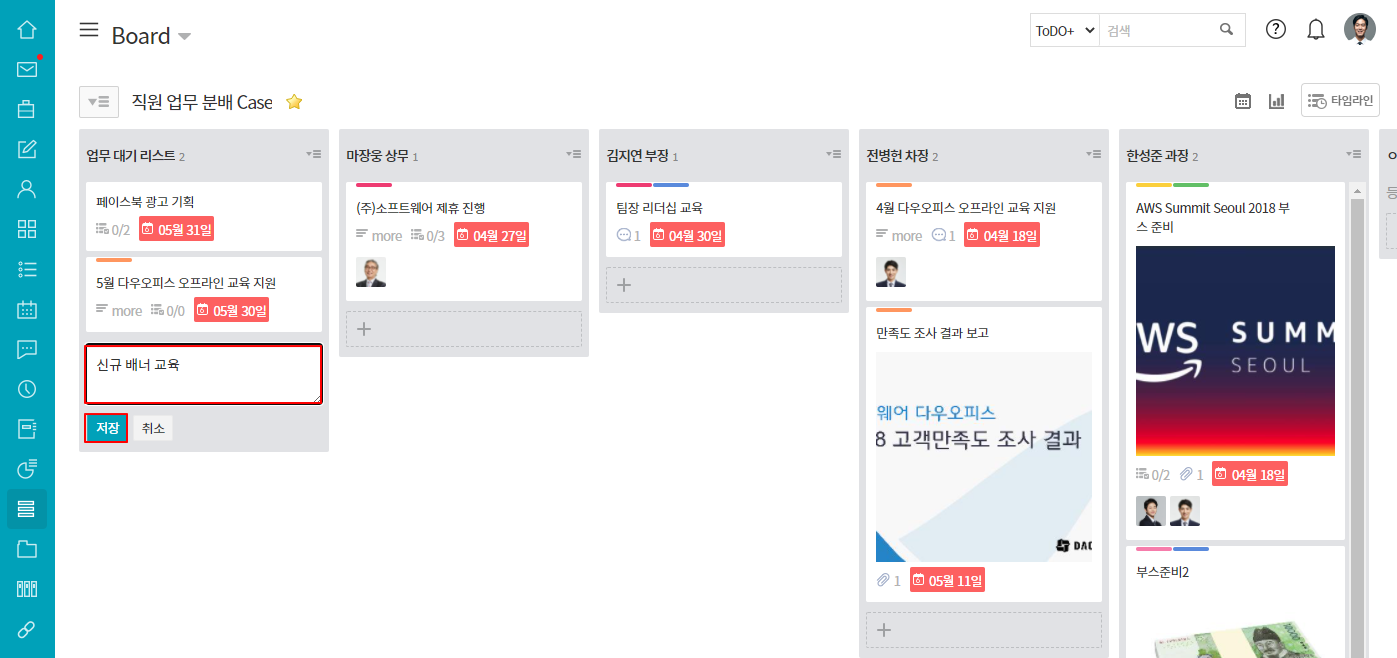Open the help question mark icon
This screenshot has width=1397, height=658.
coord(1276,29)
